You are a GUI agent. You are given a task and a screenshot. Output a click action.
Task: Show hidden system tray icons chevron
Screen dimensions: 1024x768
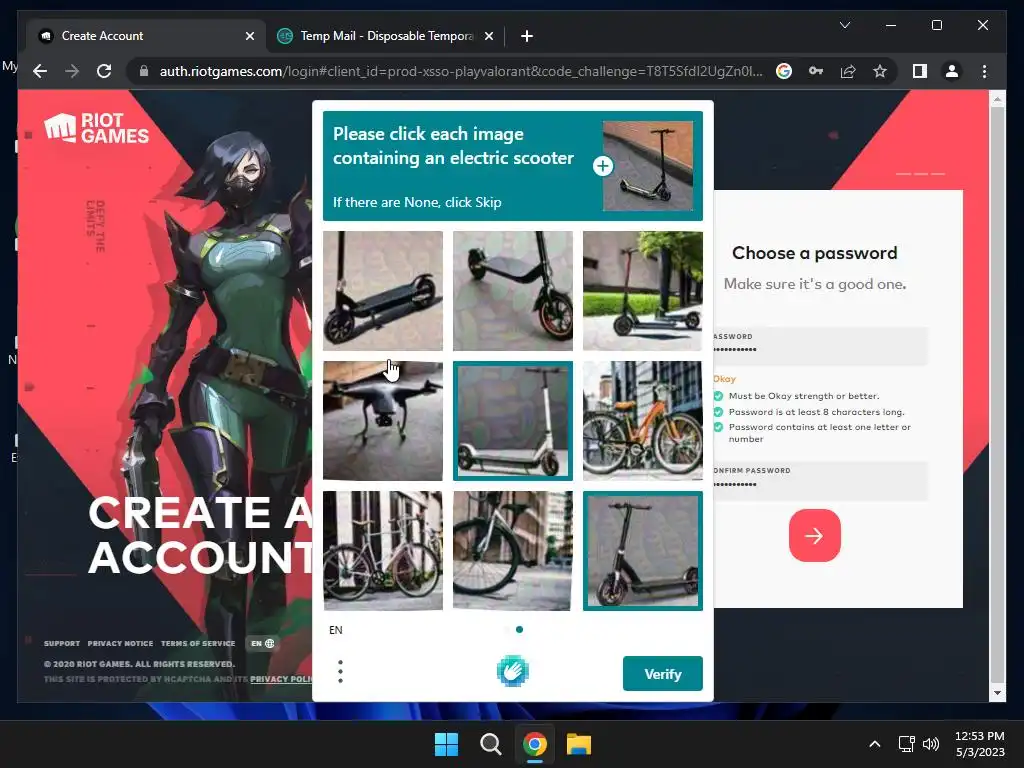(x=875, y=744)
